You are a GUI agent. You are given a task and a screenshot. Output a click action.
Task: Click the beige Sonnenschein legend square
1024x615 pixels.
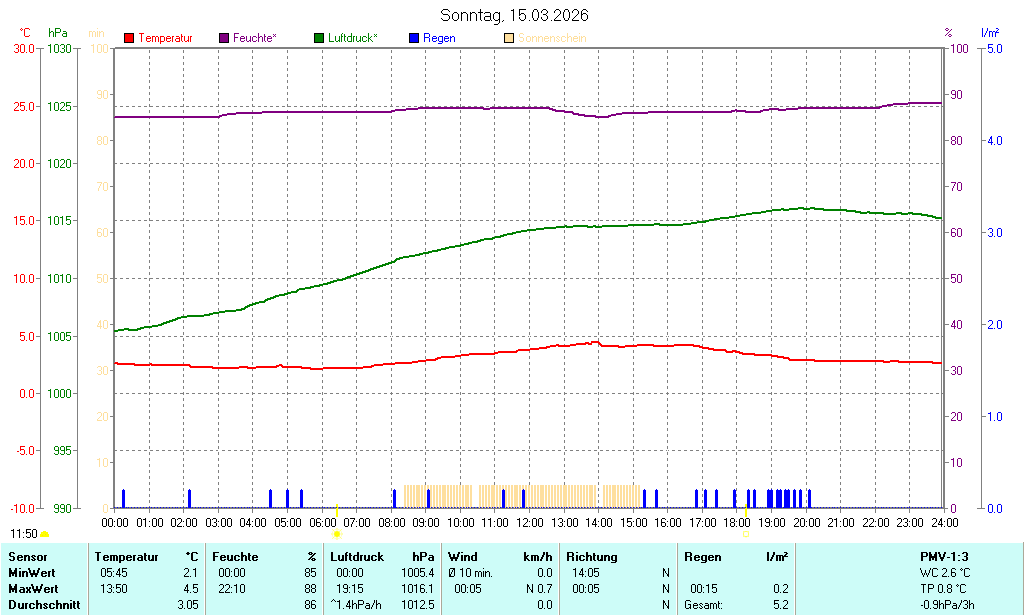coord(509,38)
